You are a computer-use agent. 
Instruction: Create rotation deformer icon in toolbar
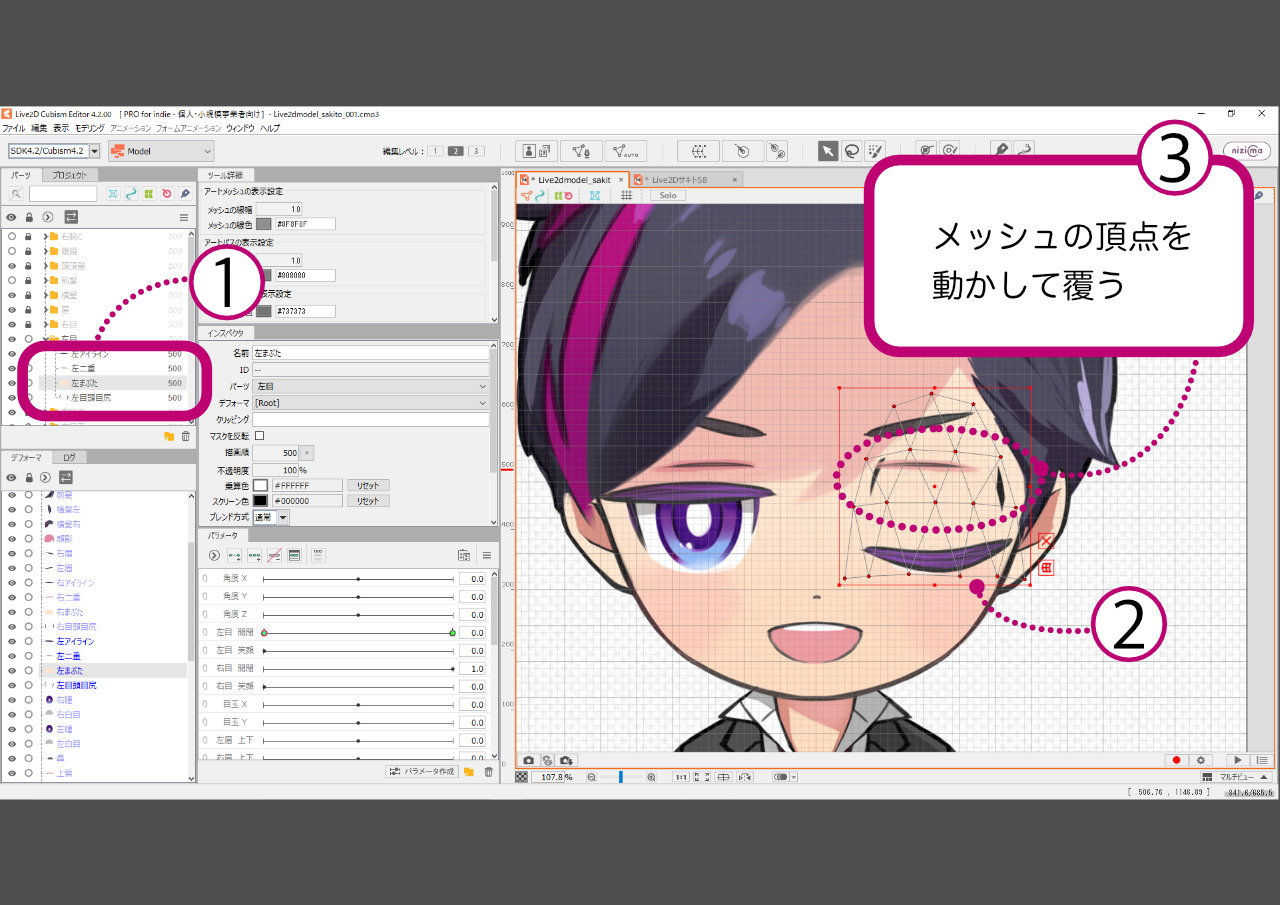[x=742, y=150]
